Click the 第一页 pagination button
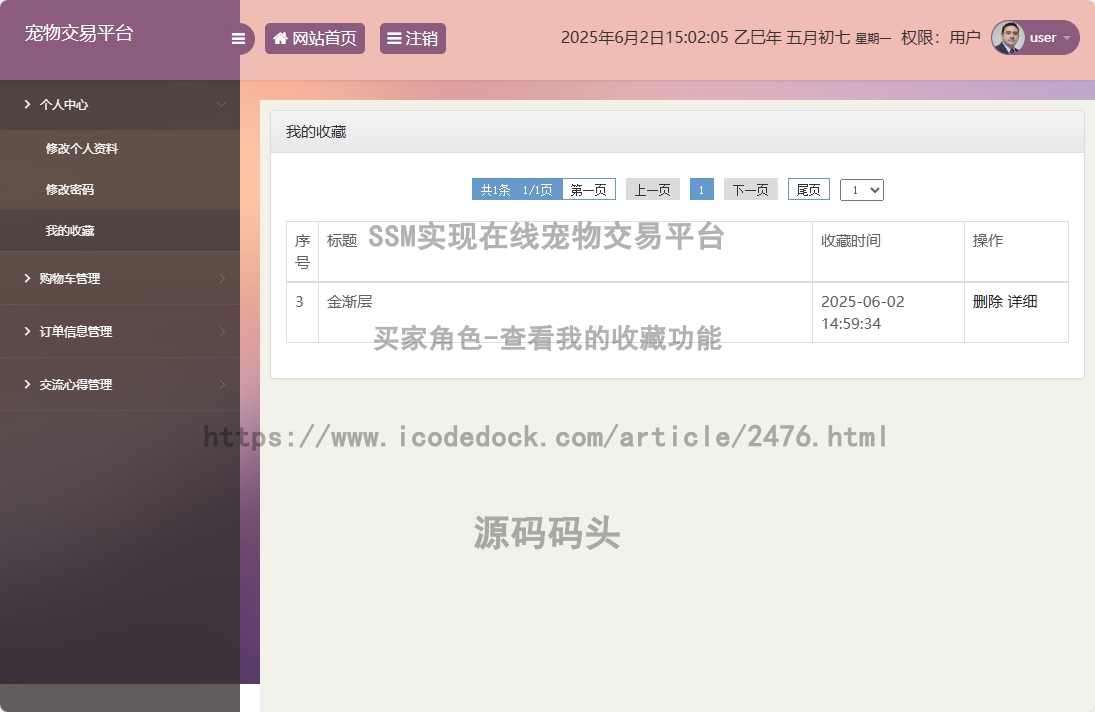 pos(589,190)
